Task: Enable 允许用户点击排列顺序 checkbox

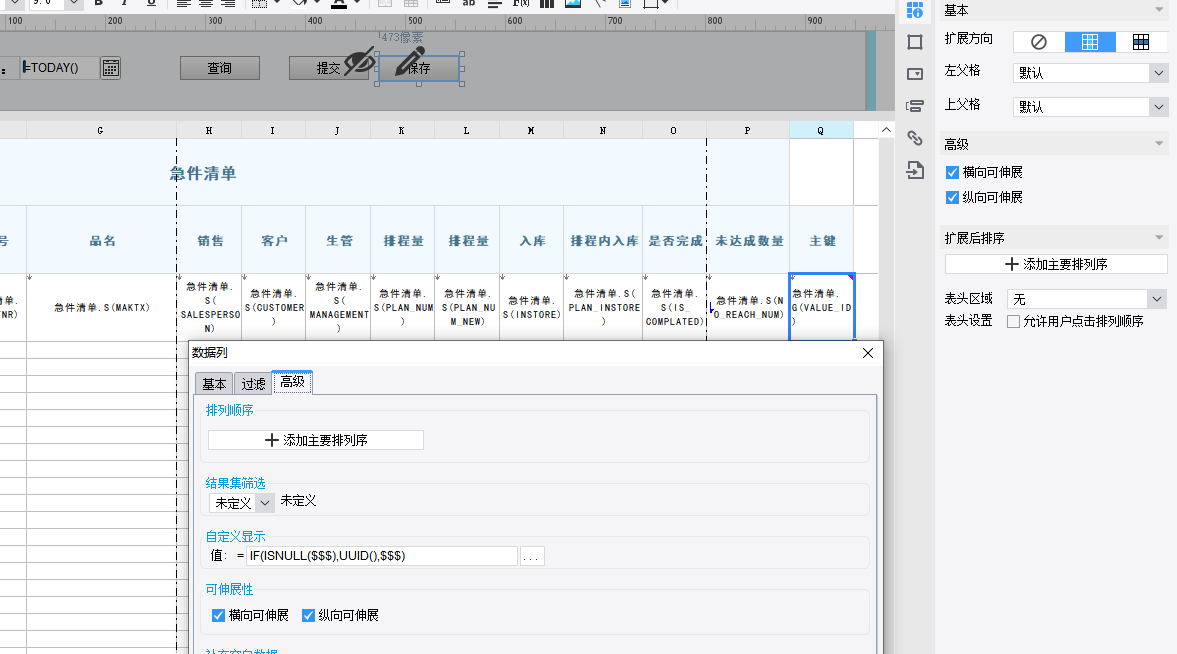Action: tap(1013, 321)
